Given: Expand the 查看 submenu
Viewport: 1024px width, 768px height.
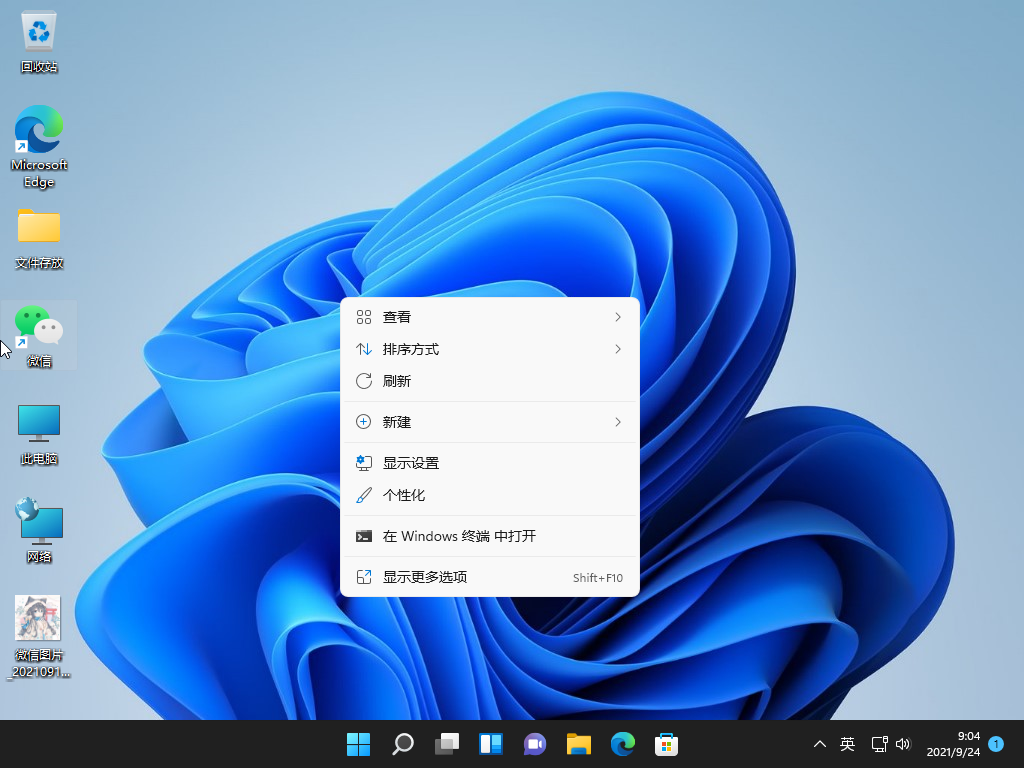Looking at the screenshot, I should coord(489,317).
